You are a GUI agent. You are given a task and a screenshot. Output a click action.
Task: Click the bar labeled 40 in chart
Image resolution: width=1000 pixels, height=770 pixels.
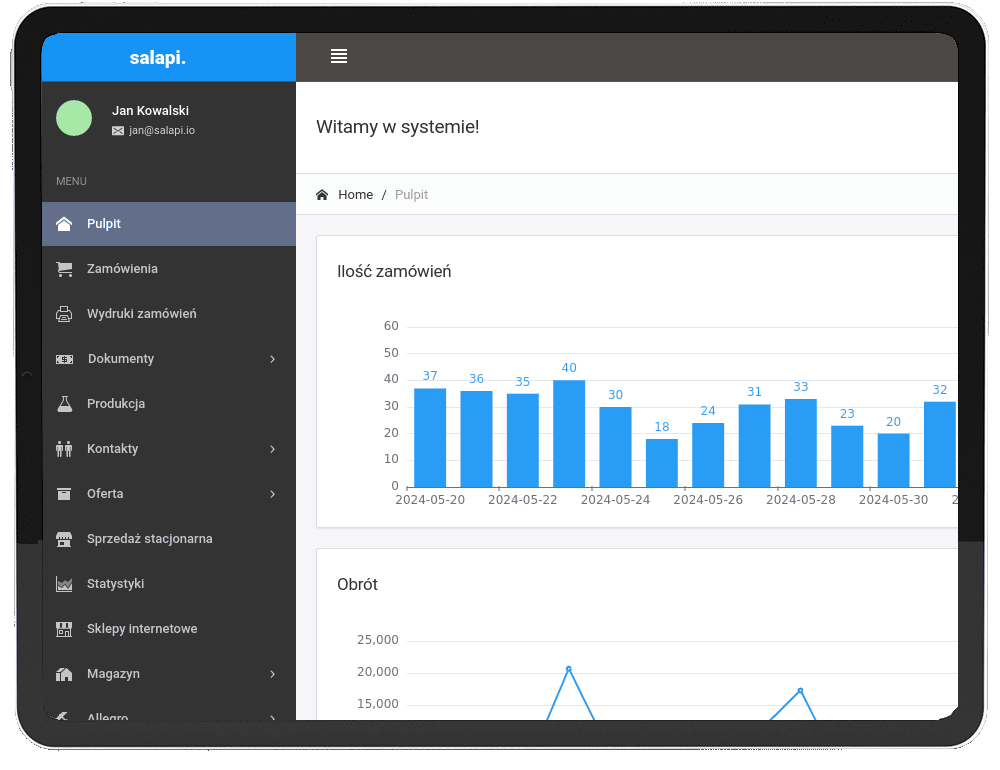tap(569, 433)
